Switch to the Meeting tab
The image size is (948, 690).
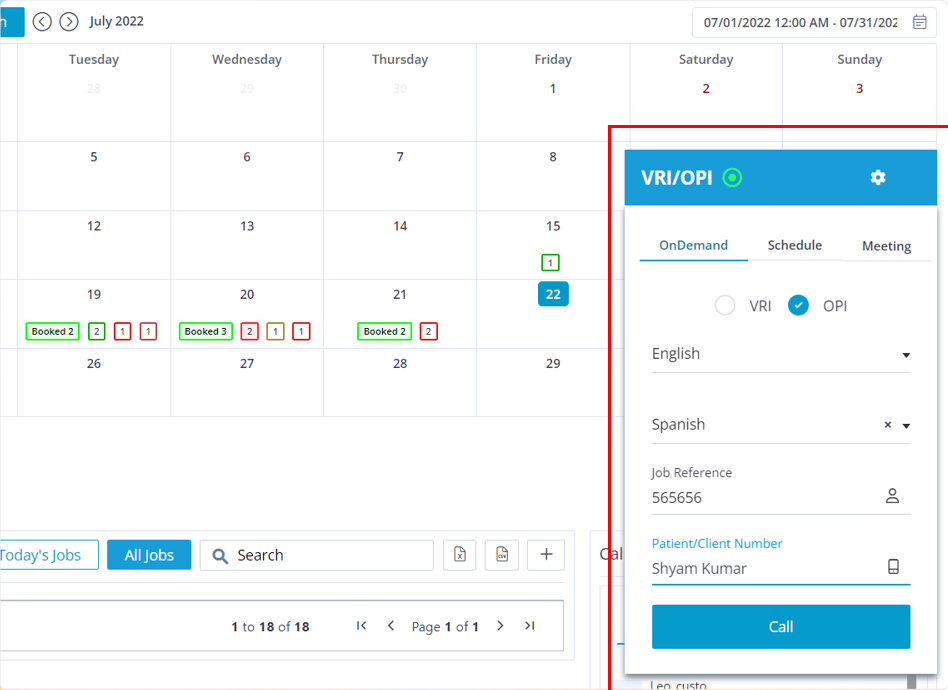pos(886,246)
